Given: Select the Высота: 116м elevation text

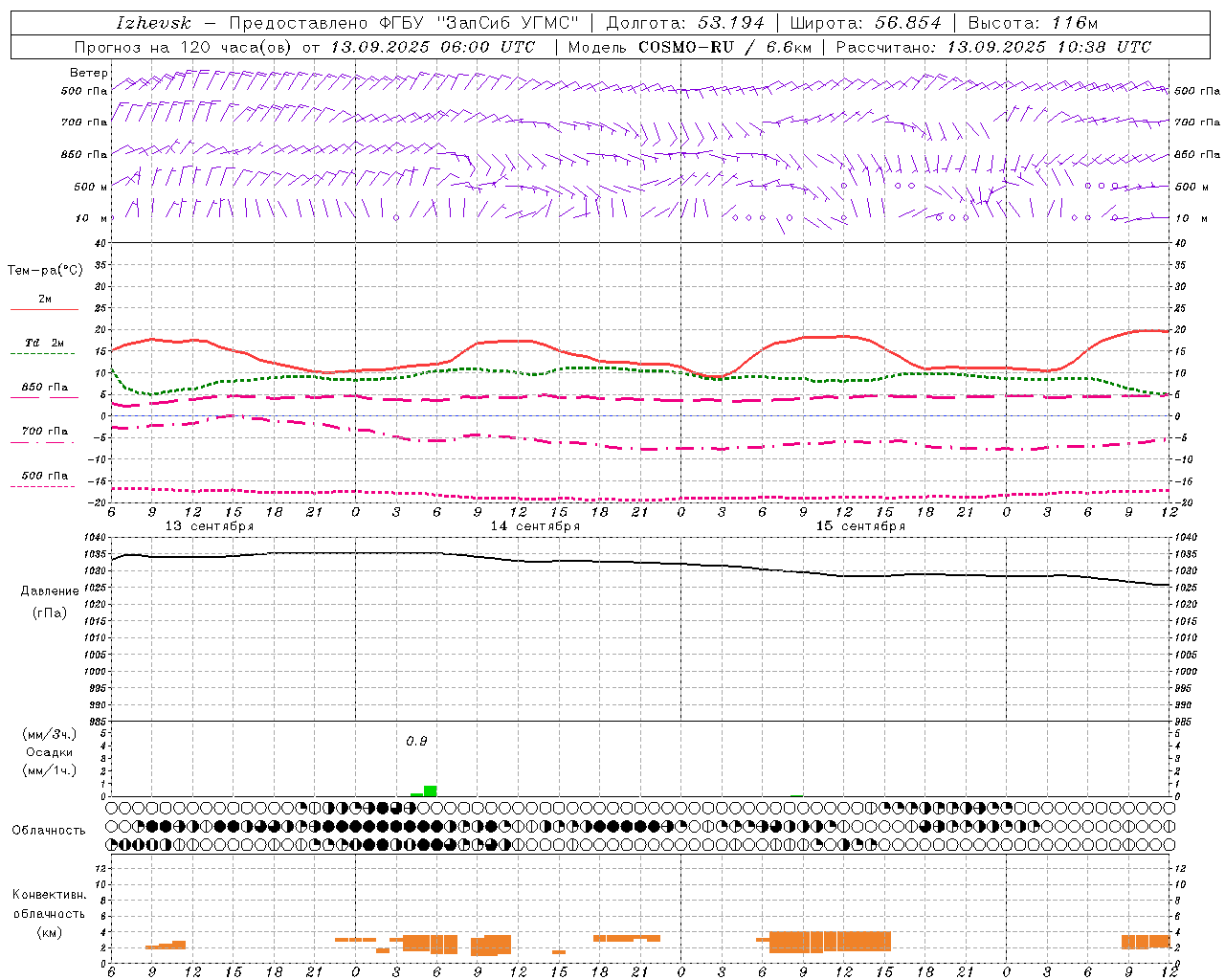Looking at the screenshot, I should point(1033,23).
